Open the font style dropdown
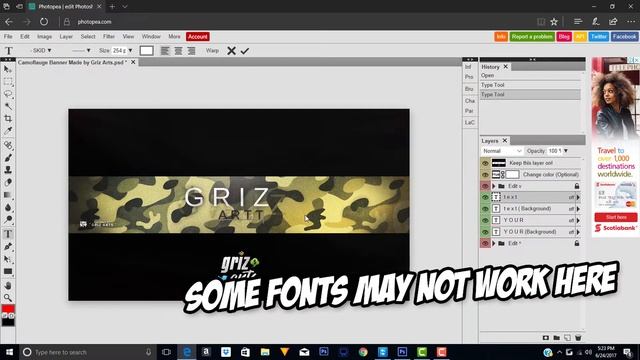 pos(80,51)
